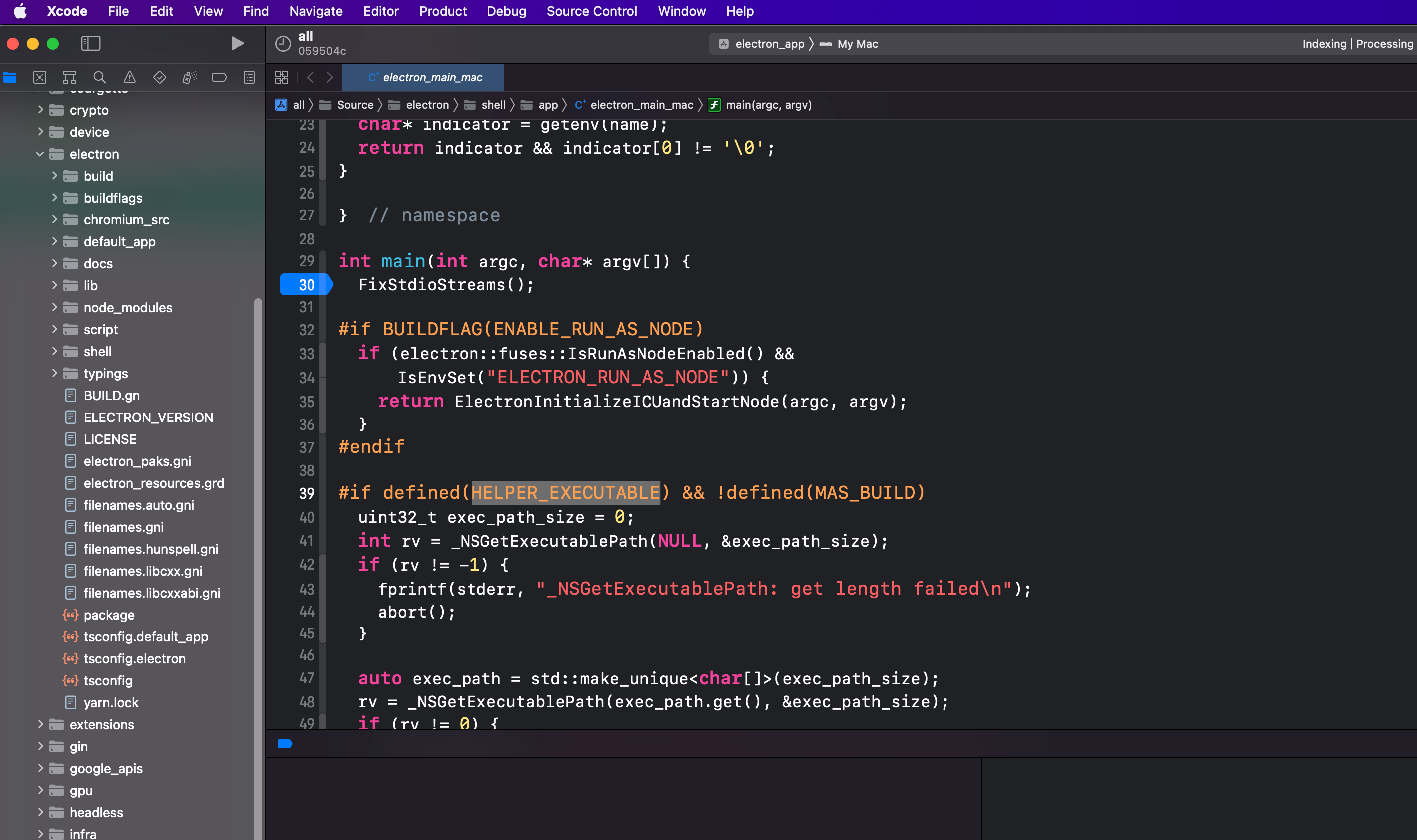The image size is (1417, 840).
Task: Click the recent activity clock icon
Action: 283,43
